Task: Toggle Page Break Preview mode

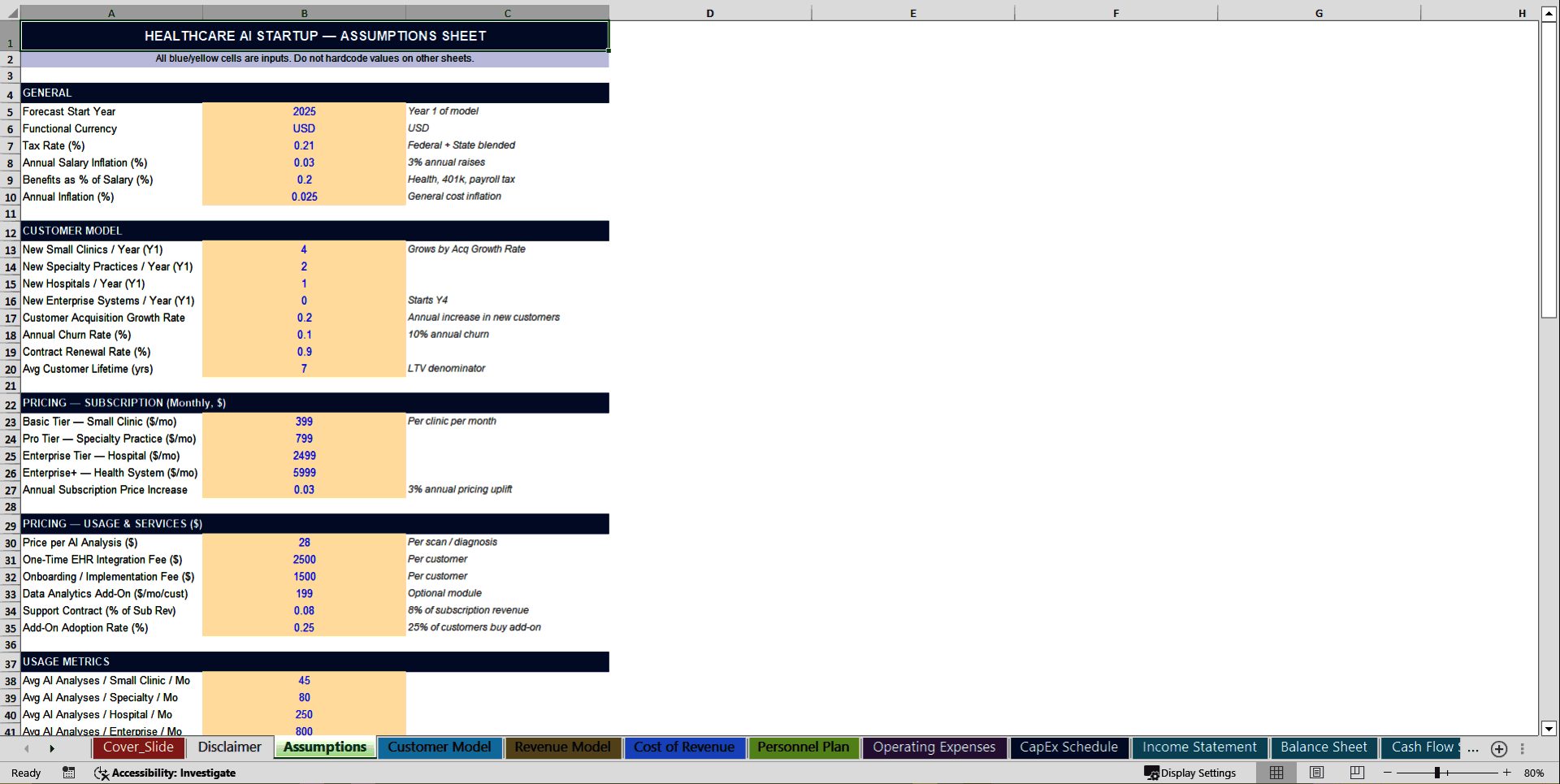Action: coord(1355,773)
